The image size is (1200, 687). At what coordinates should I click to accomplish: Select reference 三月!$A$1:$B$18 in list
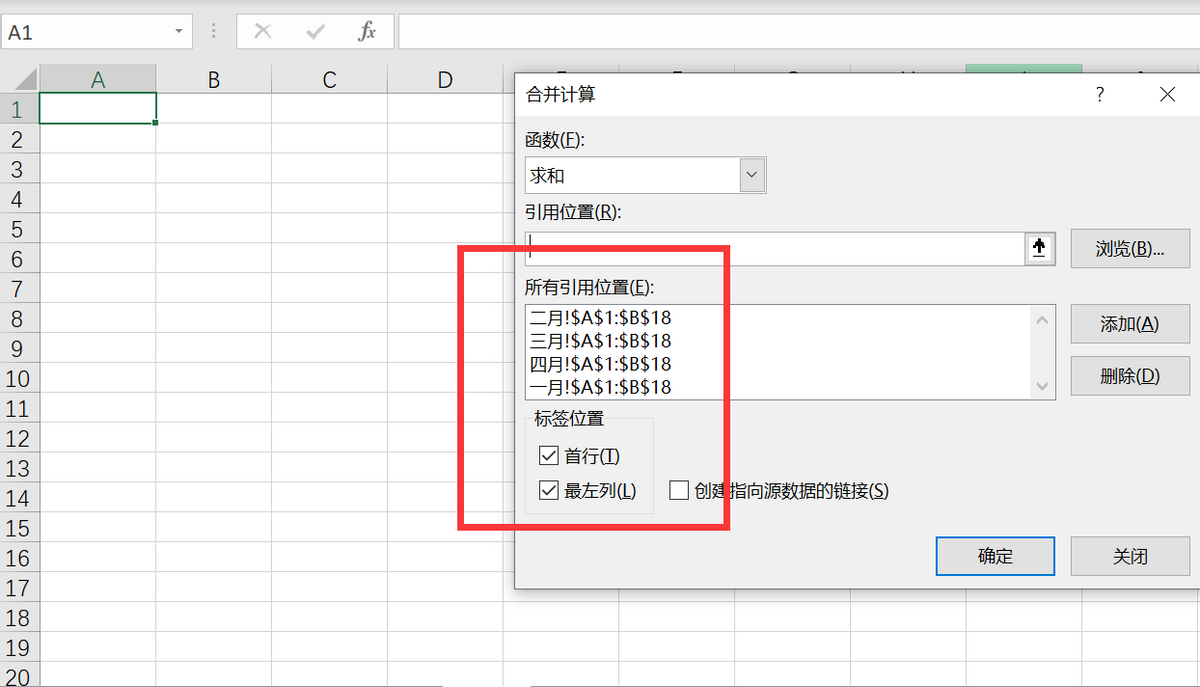[601, 341]
